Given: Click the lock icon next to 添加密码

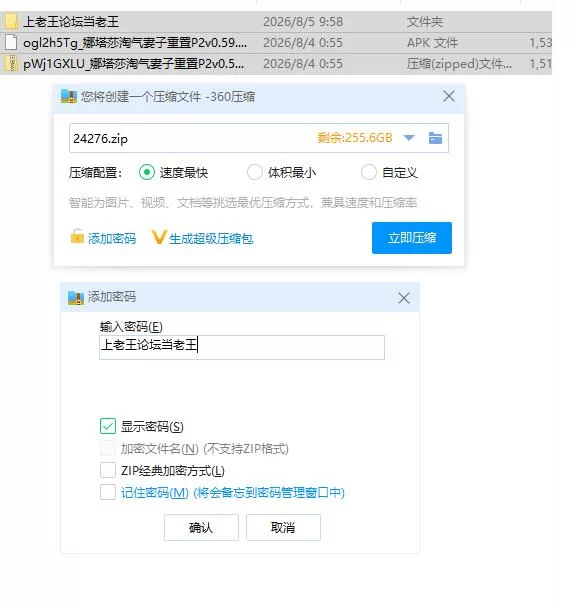Looking at the screenshot, I should click(x=77, y=236).
